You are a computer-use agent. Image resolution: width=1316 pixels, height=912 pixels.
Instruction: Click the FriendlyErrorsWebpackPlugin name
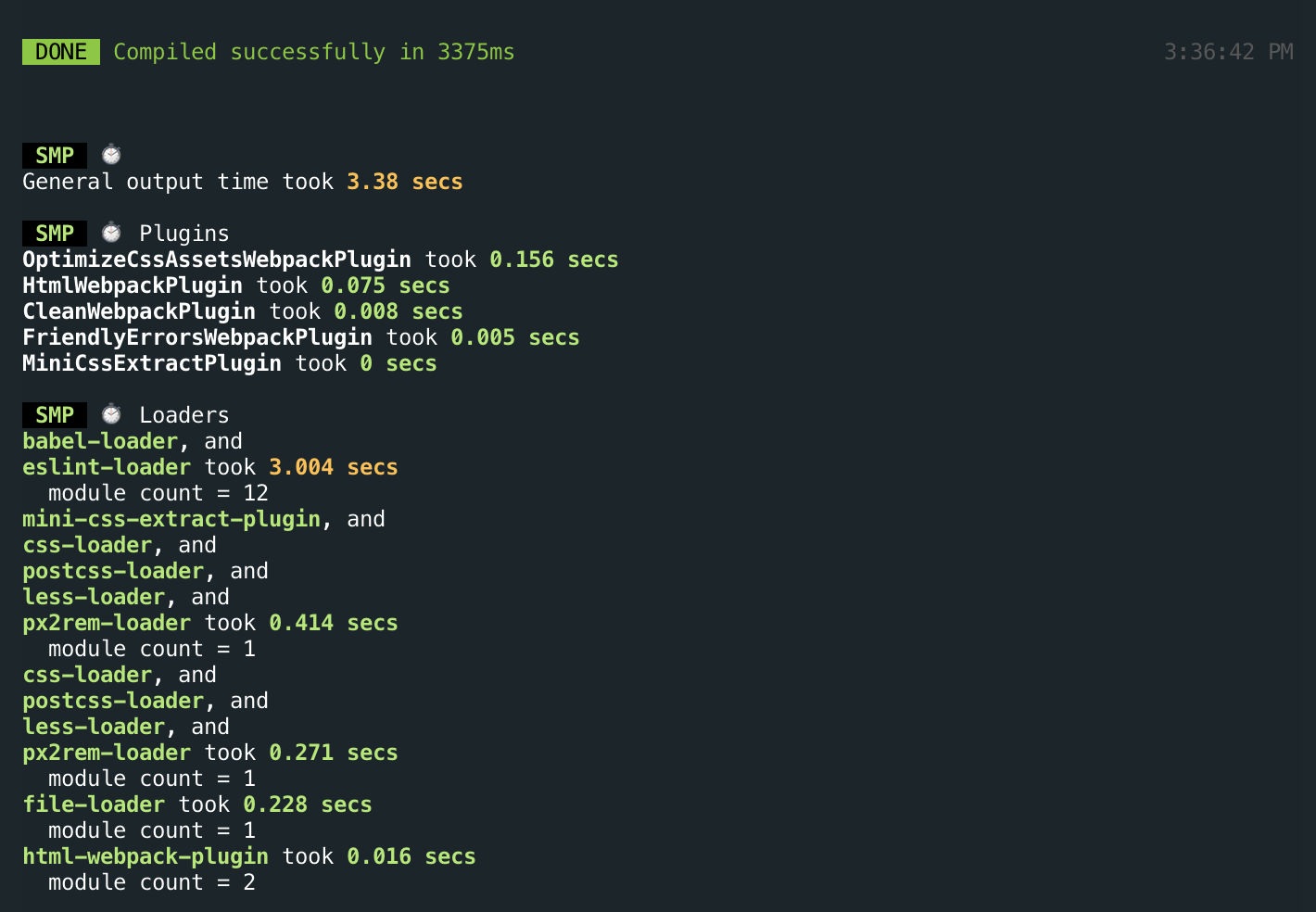(197, 337)
